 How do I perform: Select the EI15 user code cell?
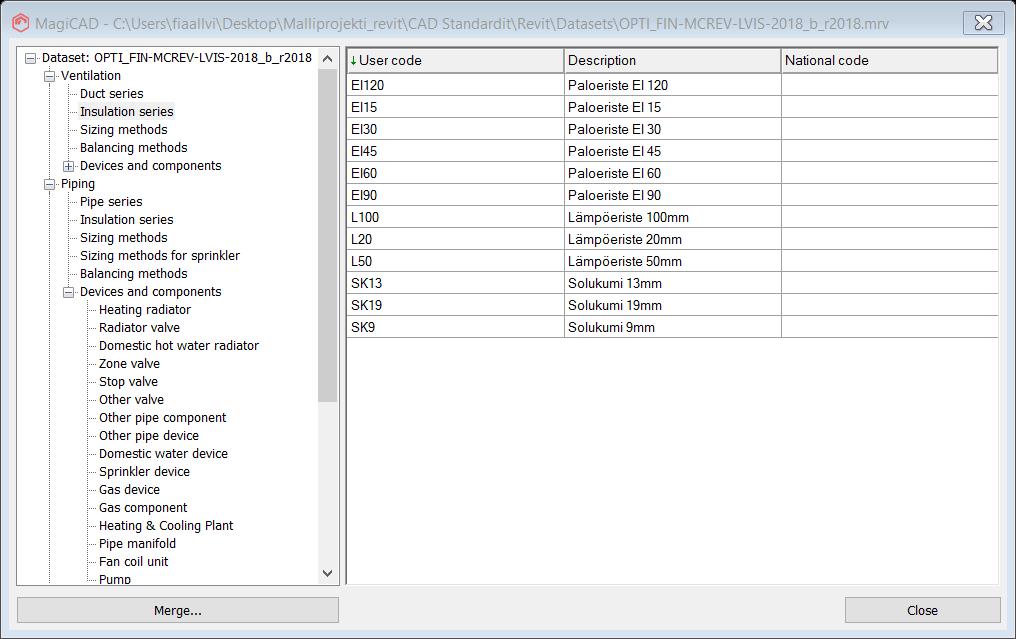pos(456,108)
